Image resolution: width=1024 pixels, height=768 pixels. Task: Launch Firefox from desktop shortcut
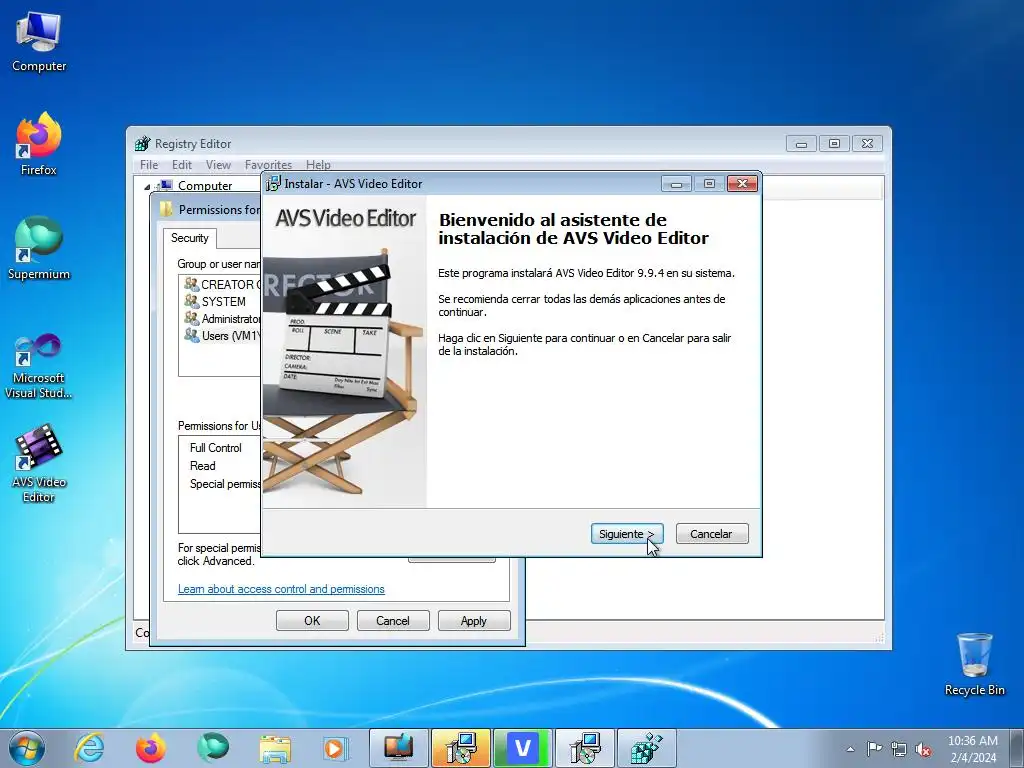click(39, 144)
